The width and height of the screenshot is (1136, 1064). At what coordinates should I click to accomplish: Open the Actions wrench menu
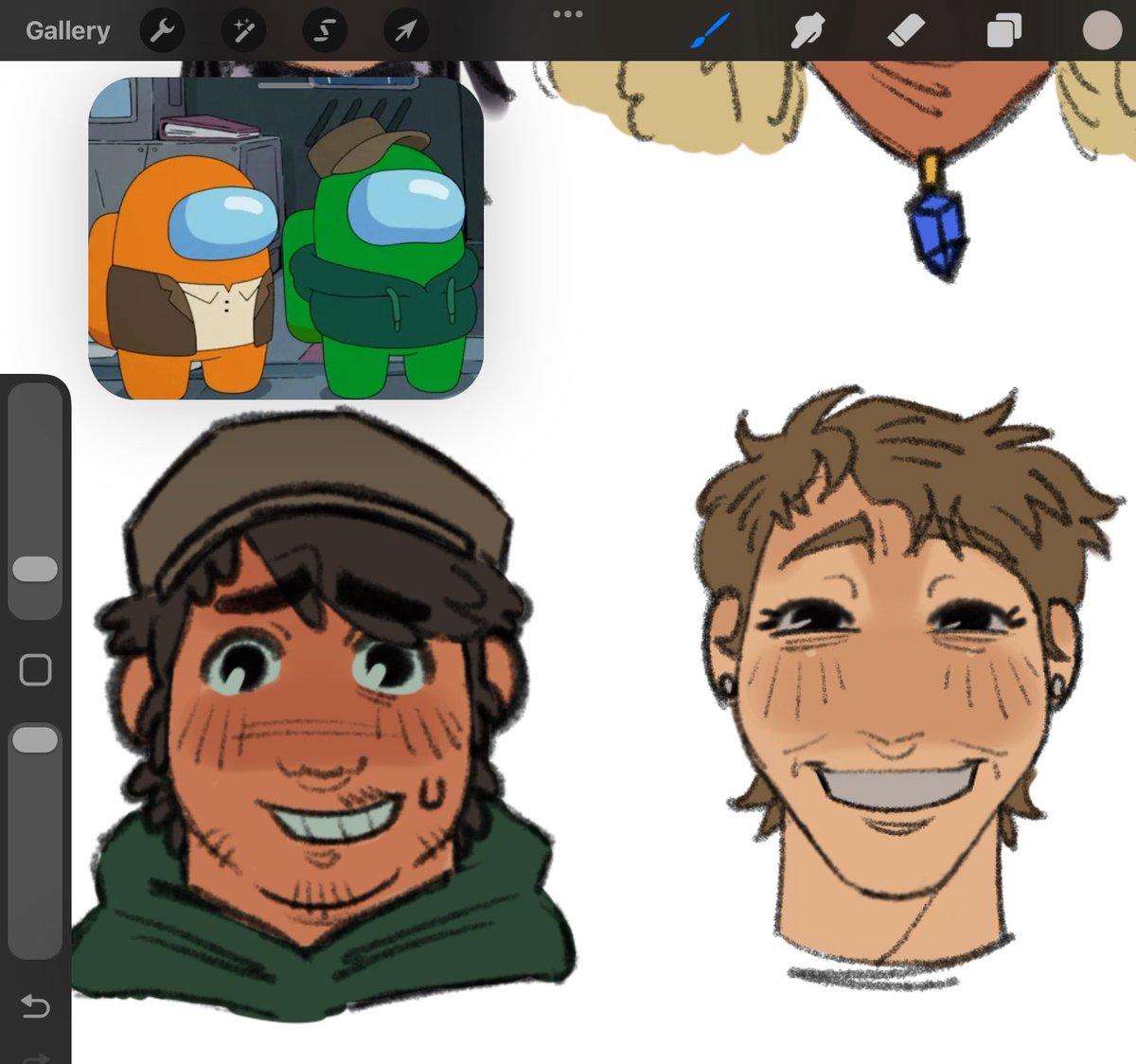tap(162, 31)
